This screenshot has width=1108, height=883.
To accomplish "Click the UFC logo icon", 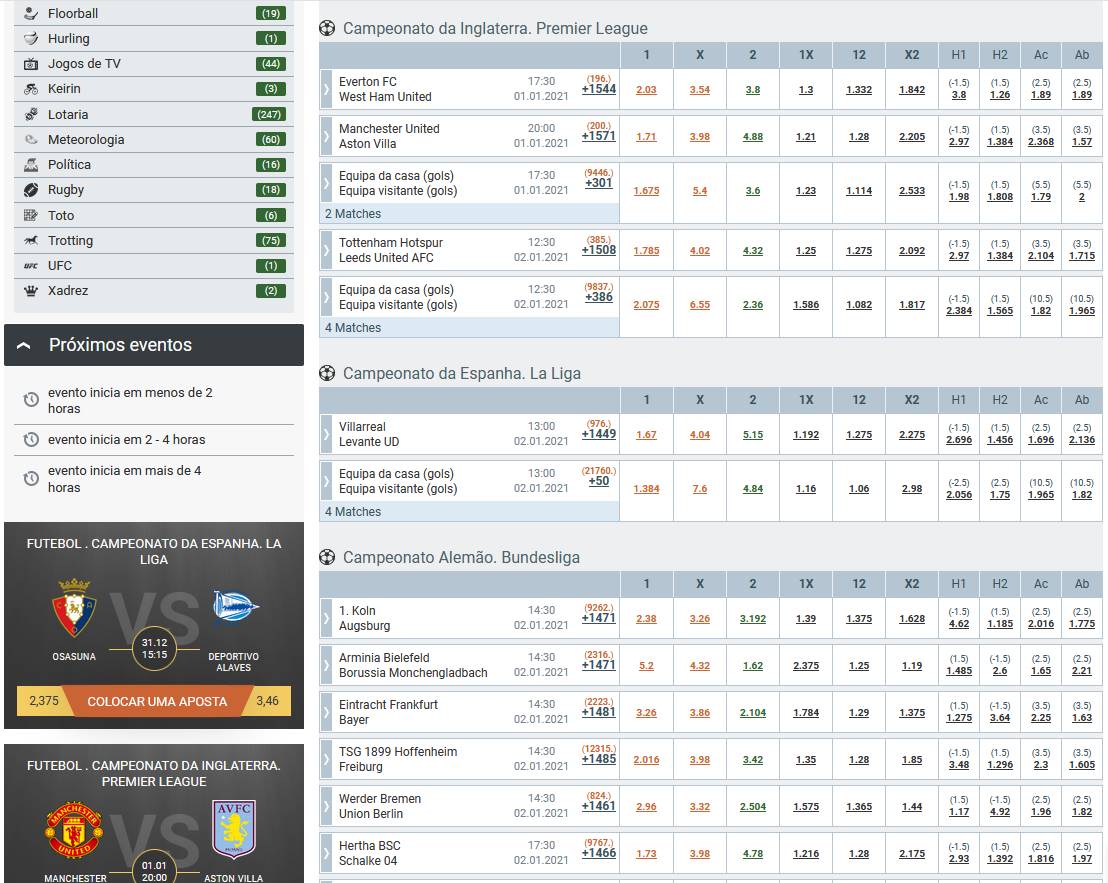I will [x=30, y=266].
